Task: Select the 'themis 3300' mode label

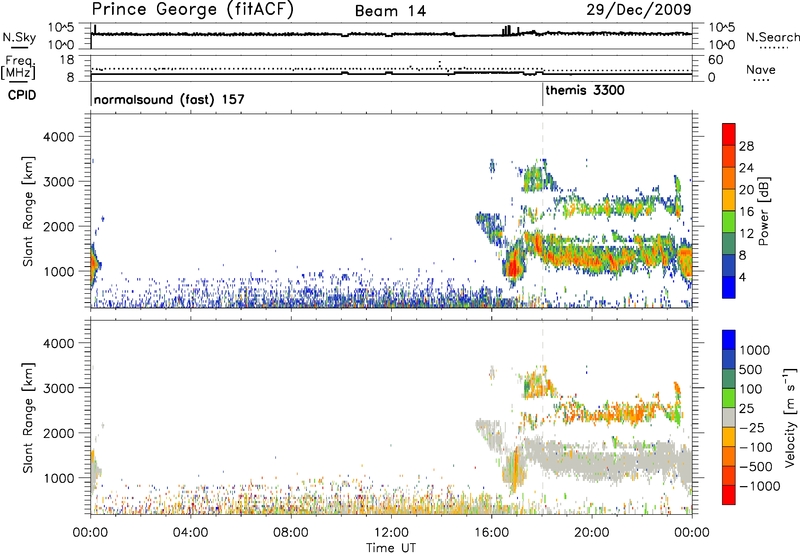Action: tap(585, 91)
